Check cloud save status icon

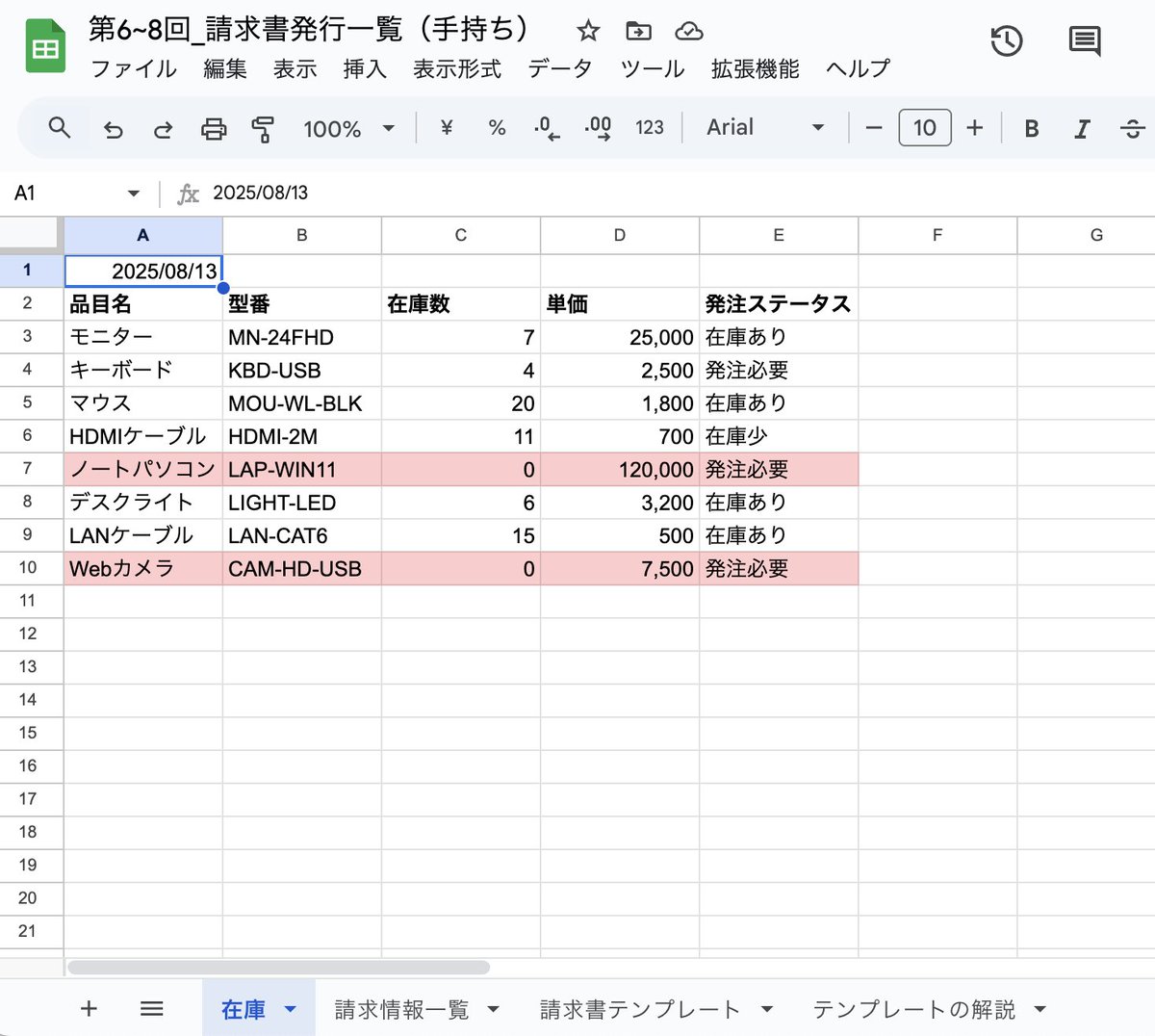click(689, 31)
